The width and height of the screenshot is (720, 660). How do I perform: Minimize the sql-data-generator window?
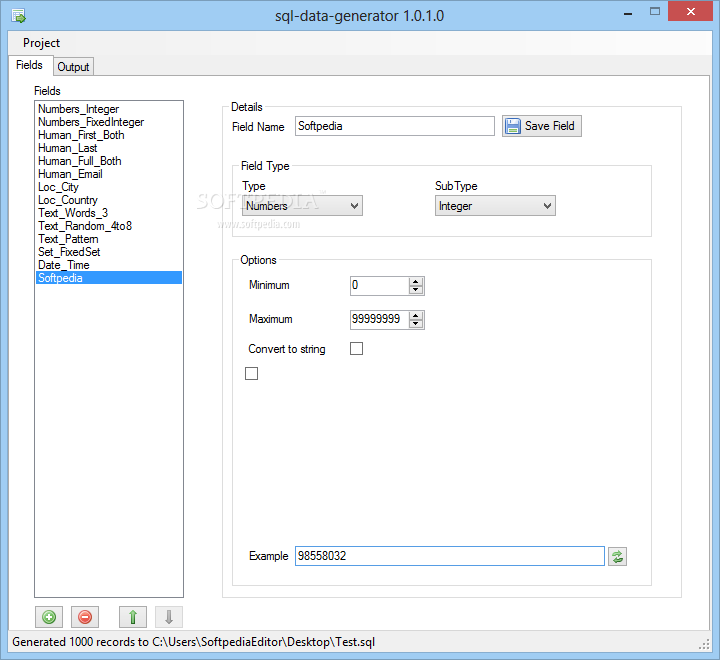pos(628,12)
